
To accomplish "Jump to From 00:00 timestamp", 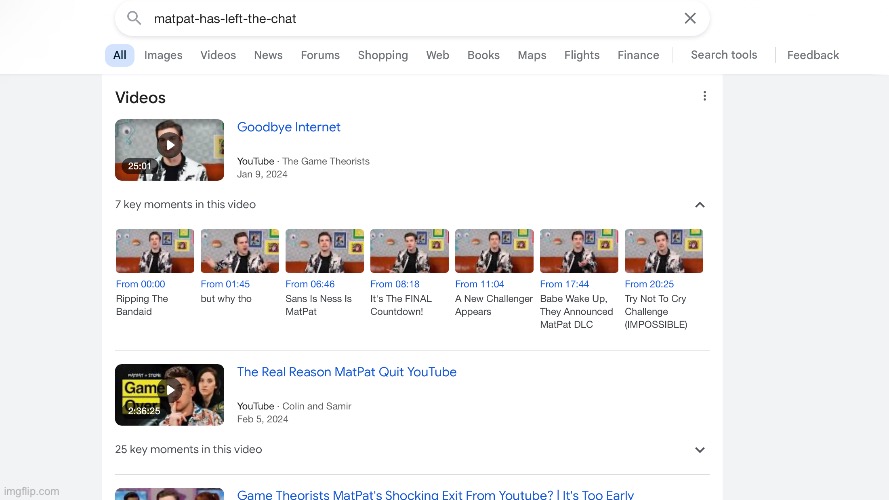I will click(141, 284).
